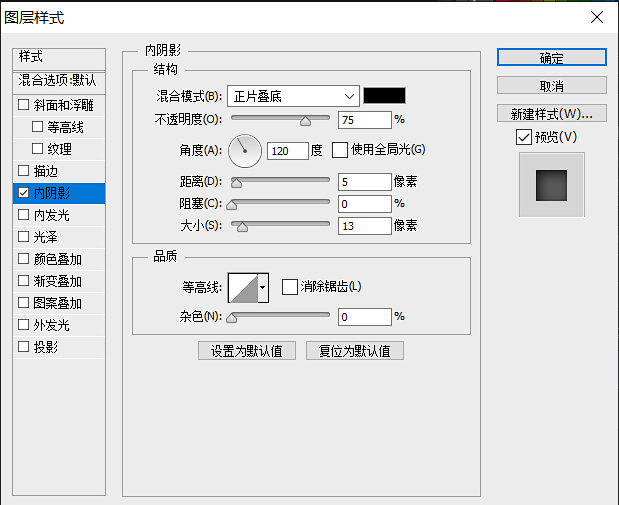619x505 pixels.
Task: Check the 等高线 sub-style checkbox
Action: (x=37, y=127)
